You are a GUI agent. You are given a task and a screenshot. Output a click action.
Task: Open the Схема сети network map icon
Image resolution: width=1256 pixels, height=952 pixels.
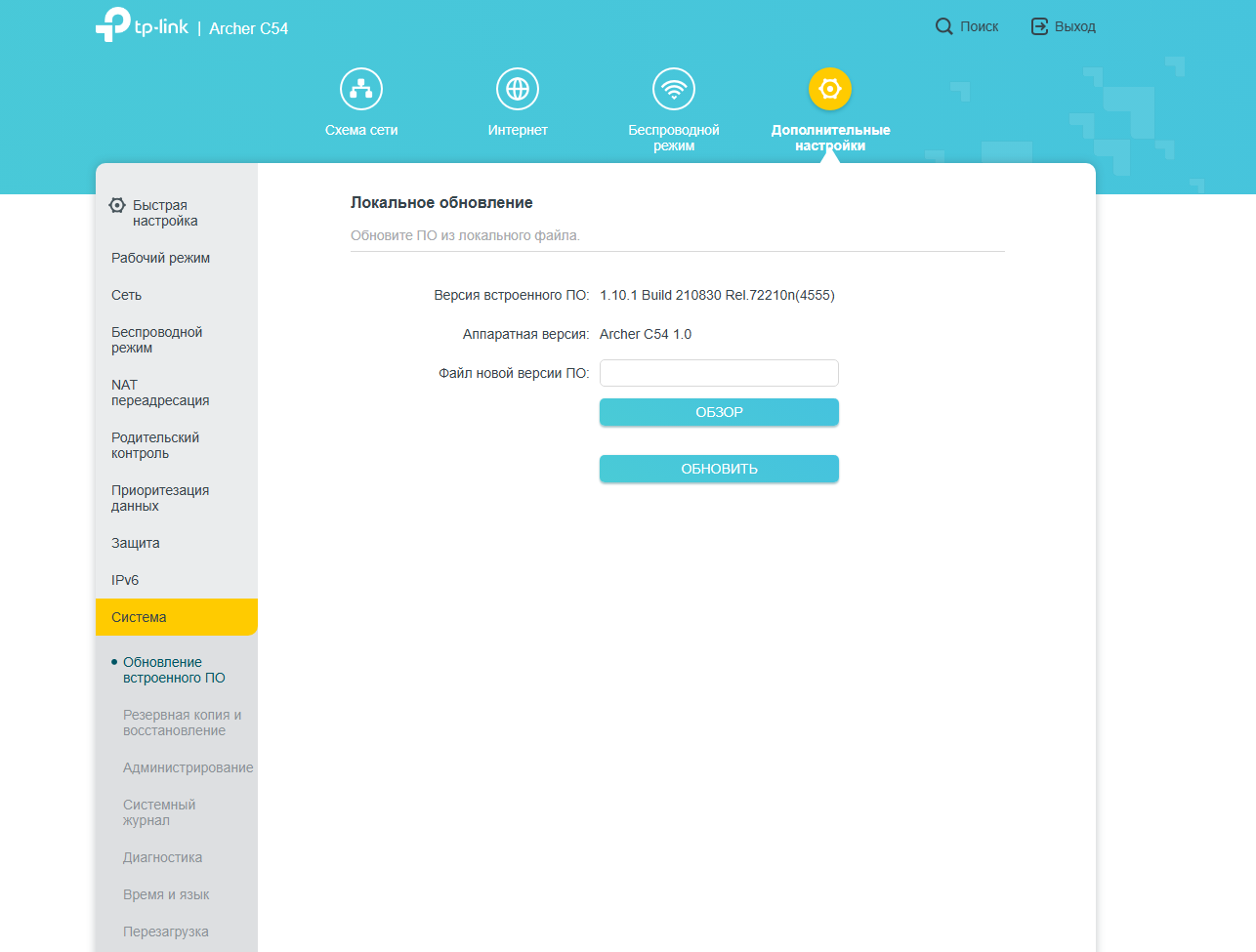click(x=361, y=89)
